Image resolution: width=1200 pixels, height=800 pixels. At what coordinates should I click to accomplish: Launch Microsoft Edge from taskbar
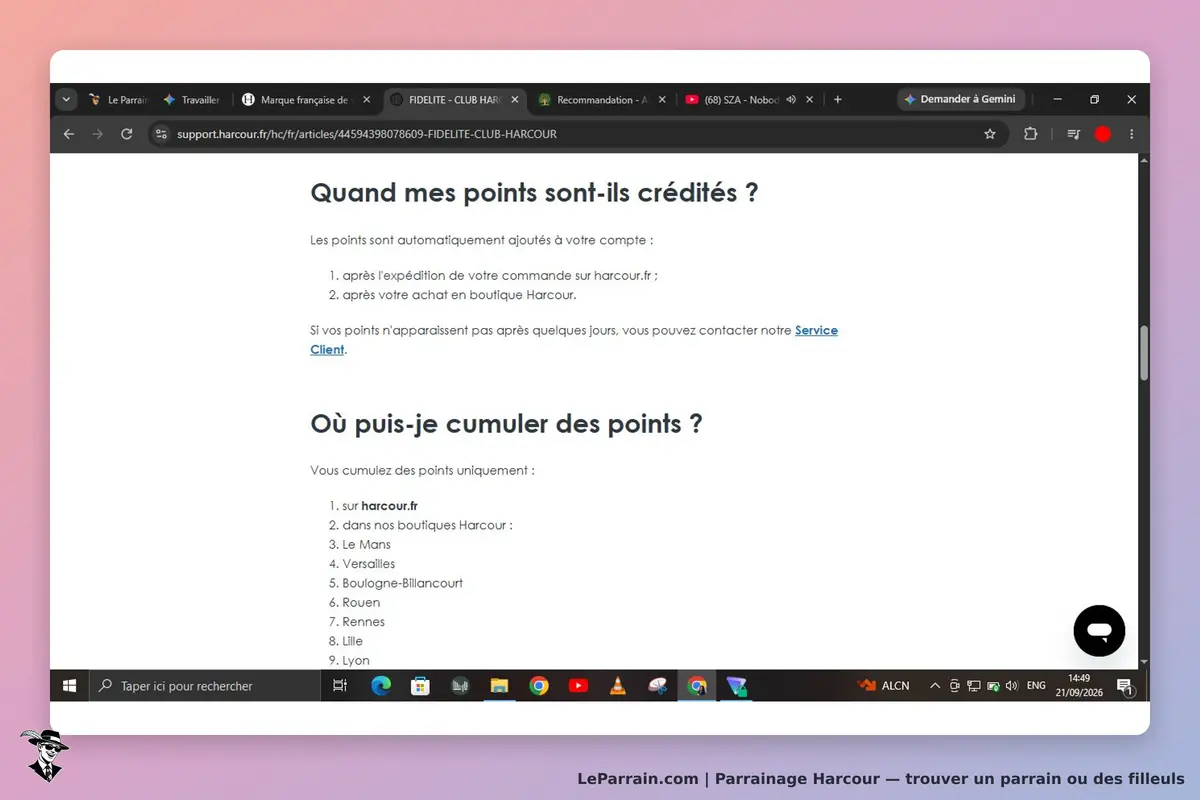click(381, 686)
